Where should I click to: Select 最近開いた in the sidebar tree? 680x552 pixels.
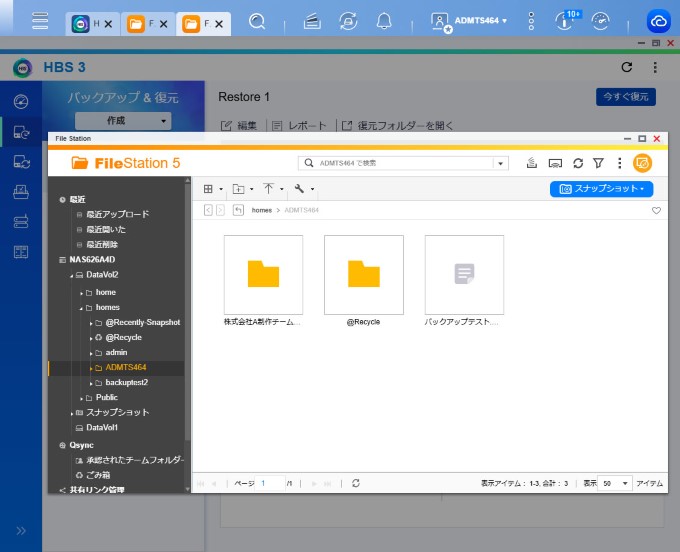pos(106,229)
